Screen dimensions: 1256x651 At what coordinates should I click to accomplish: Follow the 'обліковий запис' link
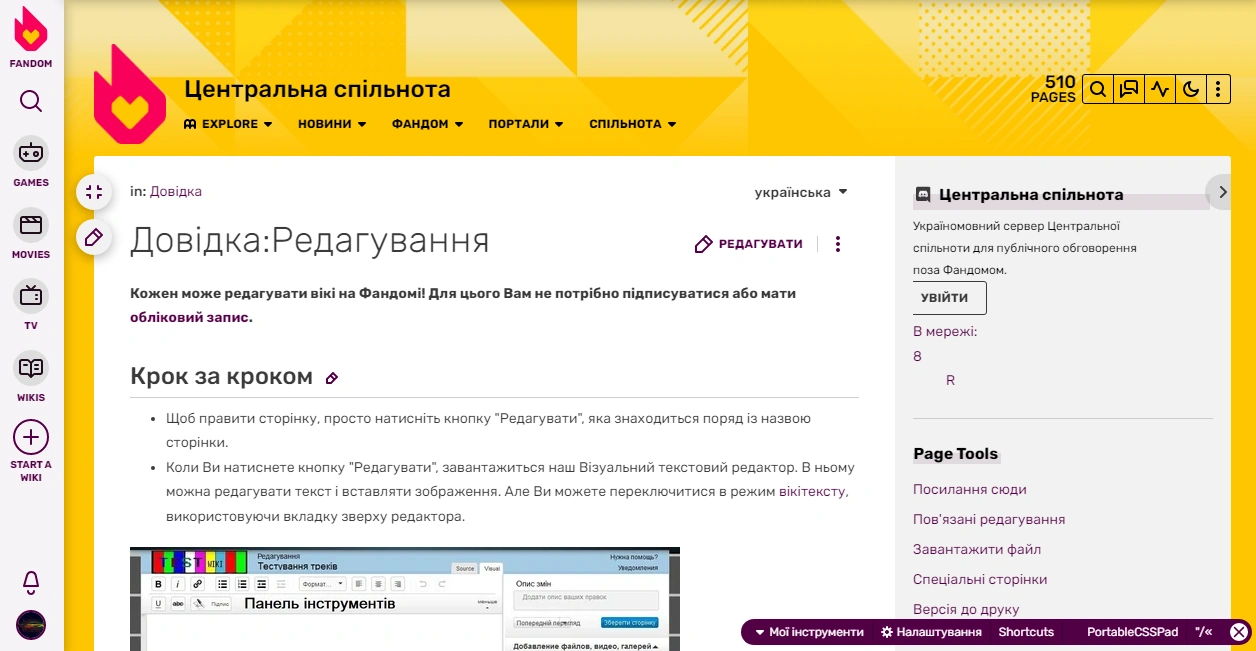191,317
